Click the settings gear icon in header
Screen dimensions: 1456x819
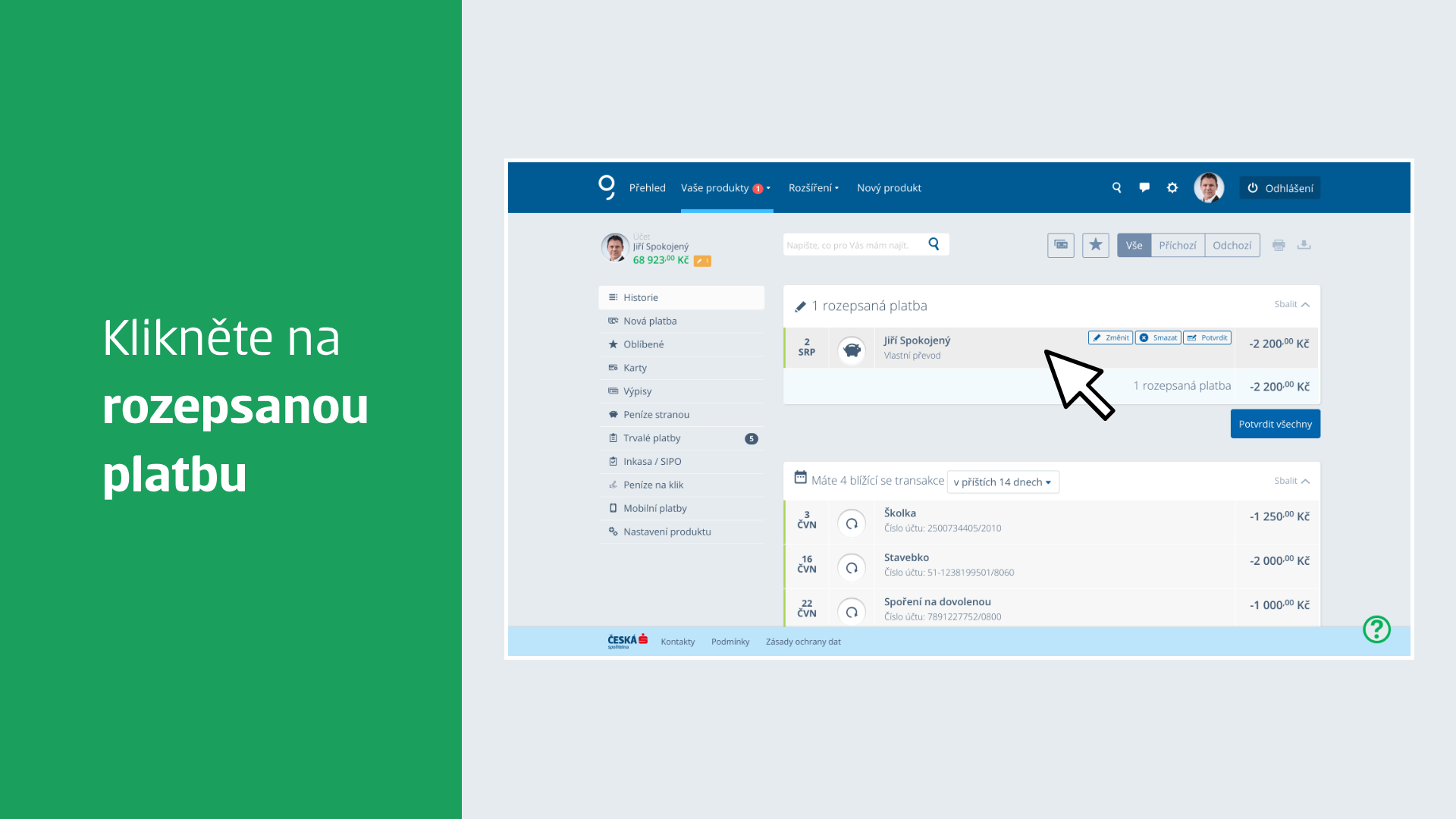click(1170, 187)
